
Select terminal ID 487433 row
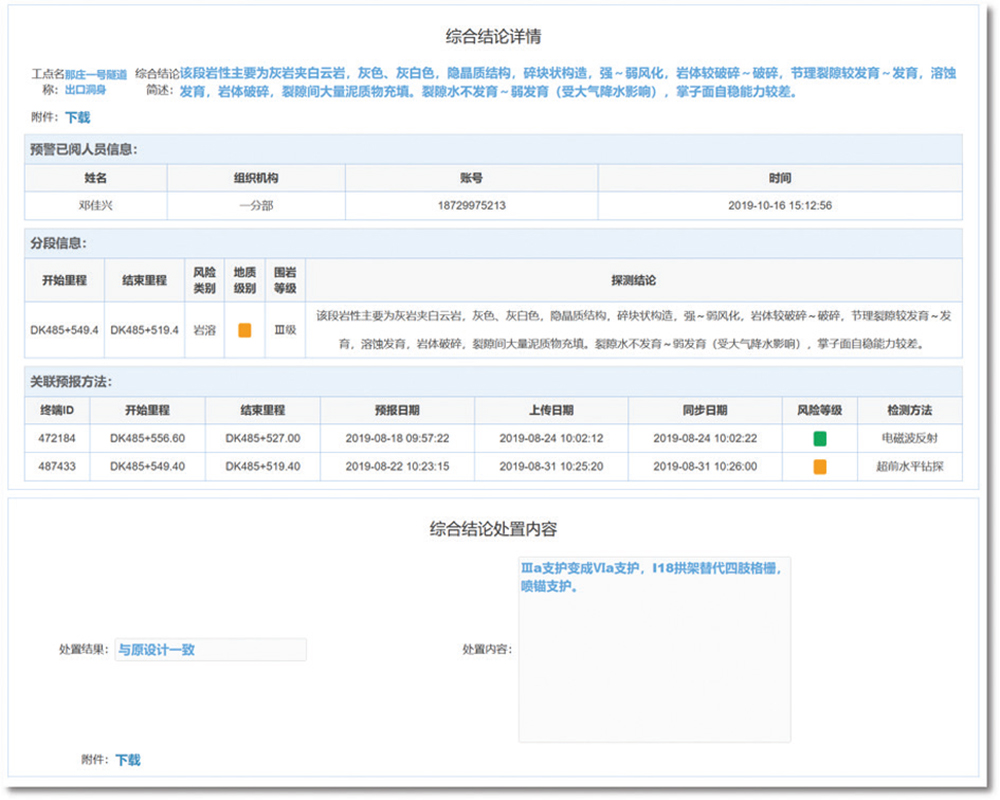tap(57, 466)
